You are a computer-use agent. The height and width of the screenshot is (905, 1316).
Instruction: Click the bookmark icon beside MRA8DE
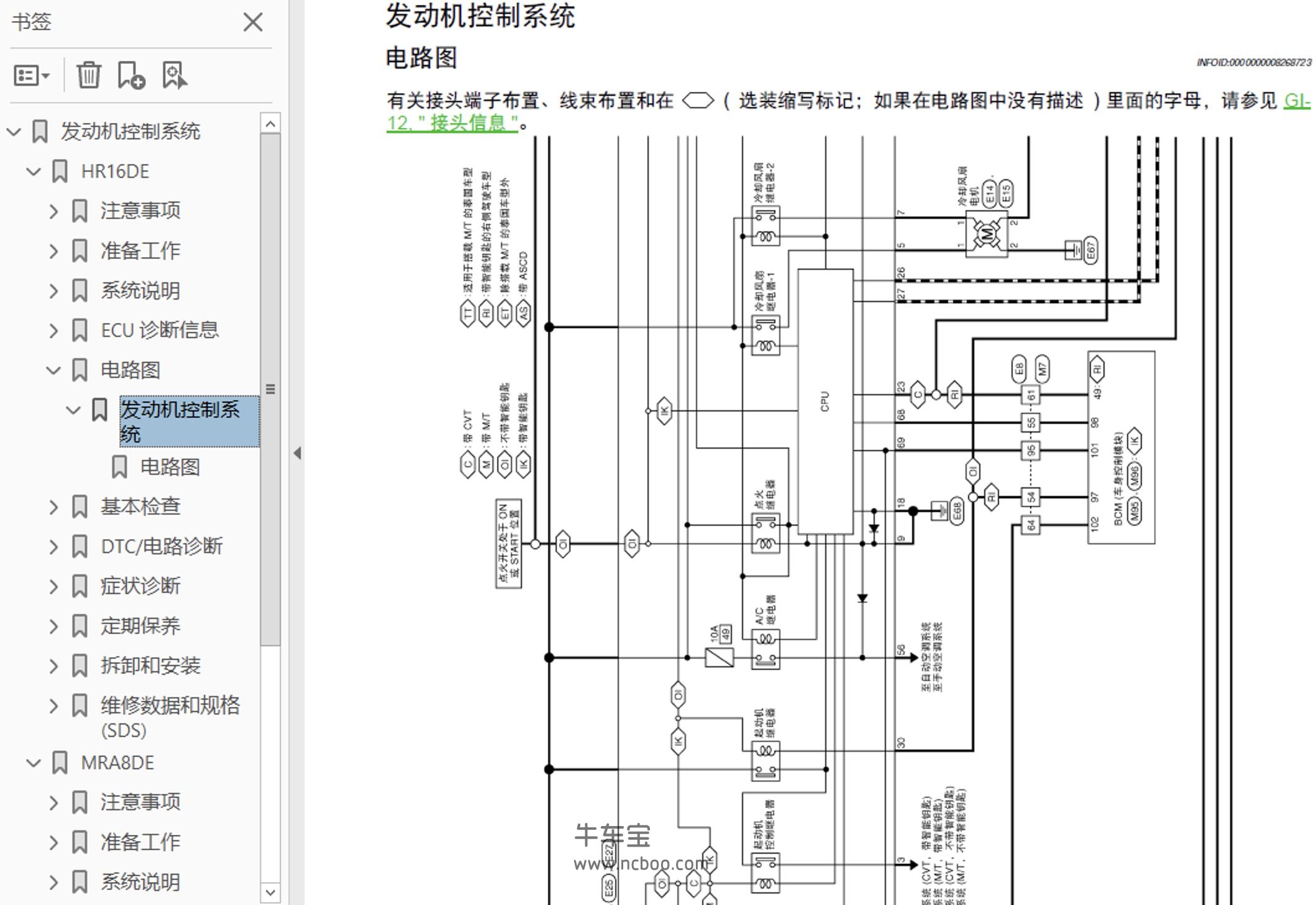60,763
